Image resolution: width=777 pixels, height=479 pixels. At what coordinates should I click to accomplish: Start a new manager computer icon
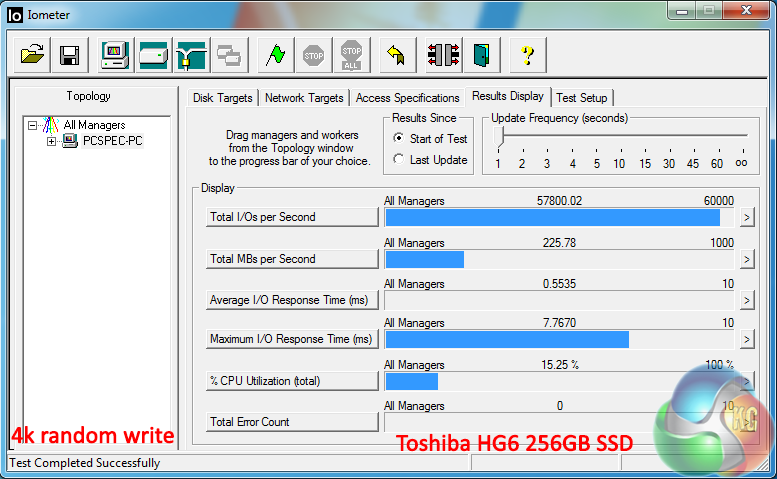115,54
